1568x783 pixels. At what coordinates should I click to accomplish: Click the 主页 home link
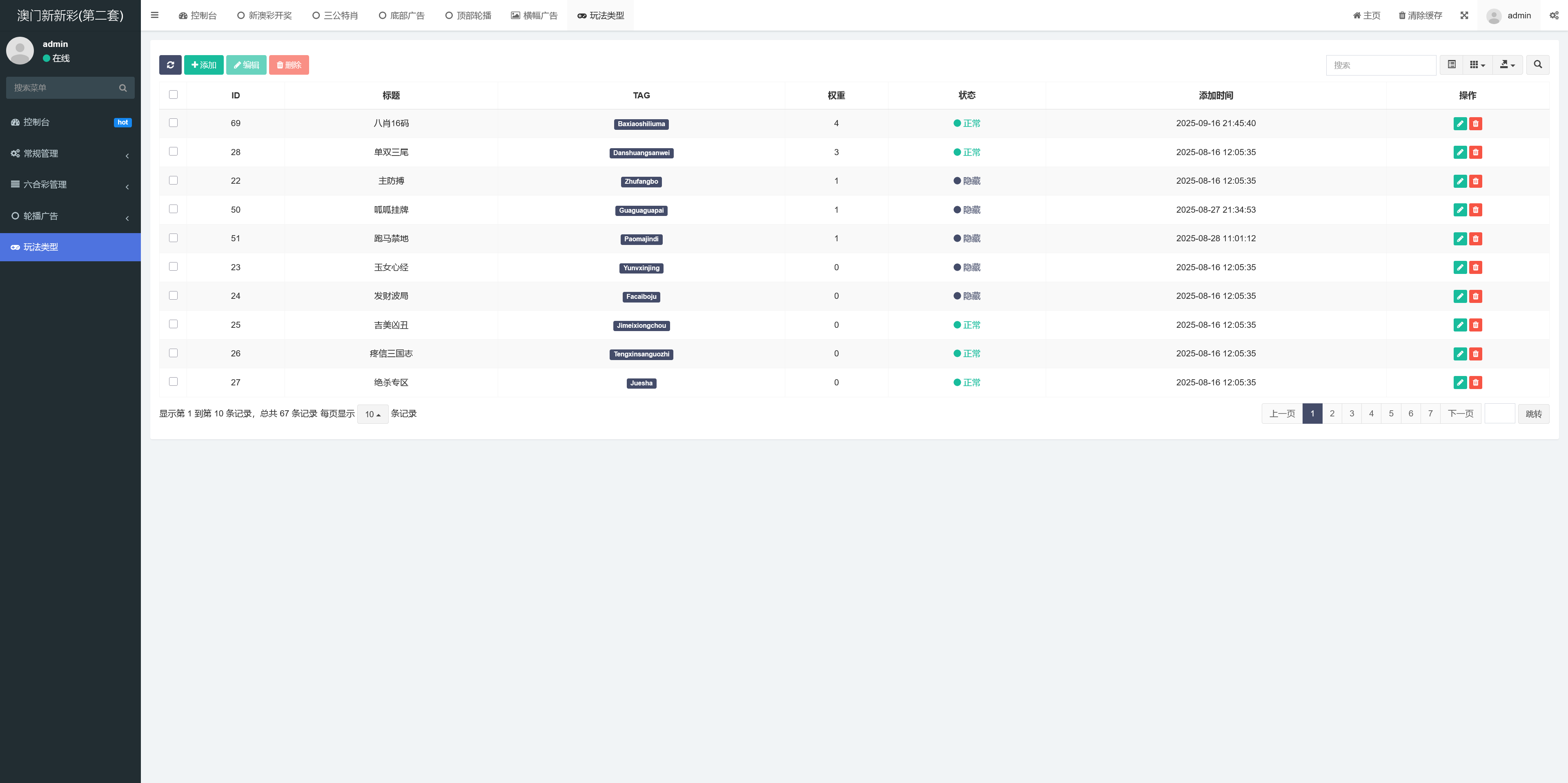[x=1367, y=15]
